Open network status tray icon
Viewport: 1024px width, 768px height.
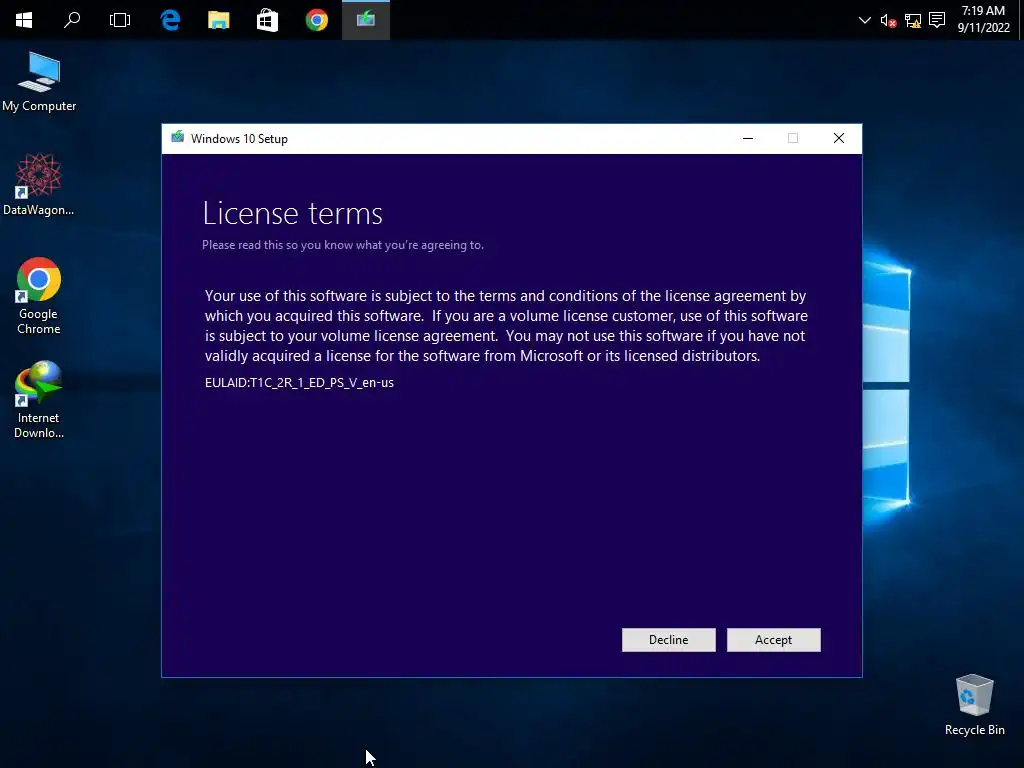[912, 21]
